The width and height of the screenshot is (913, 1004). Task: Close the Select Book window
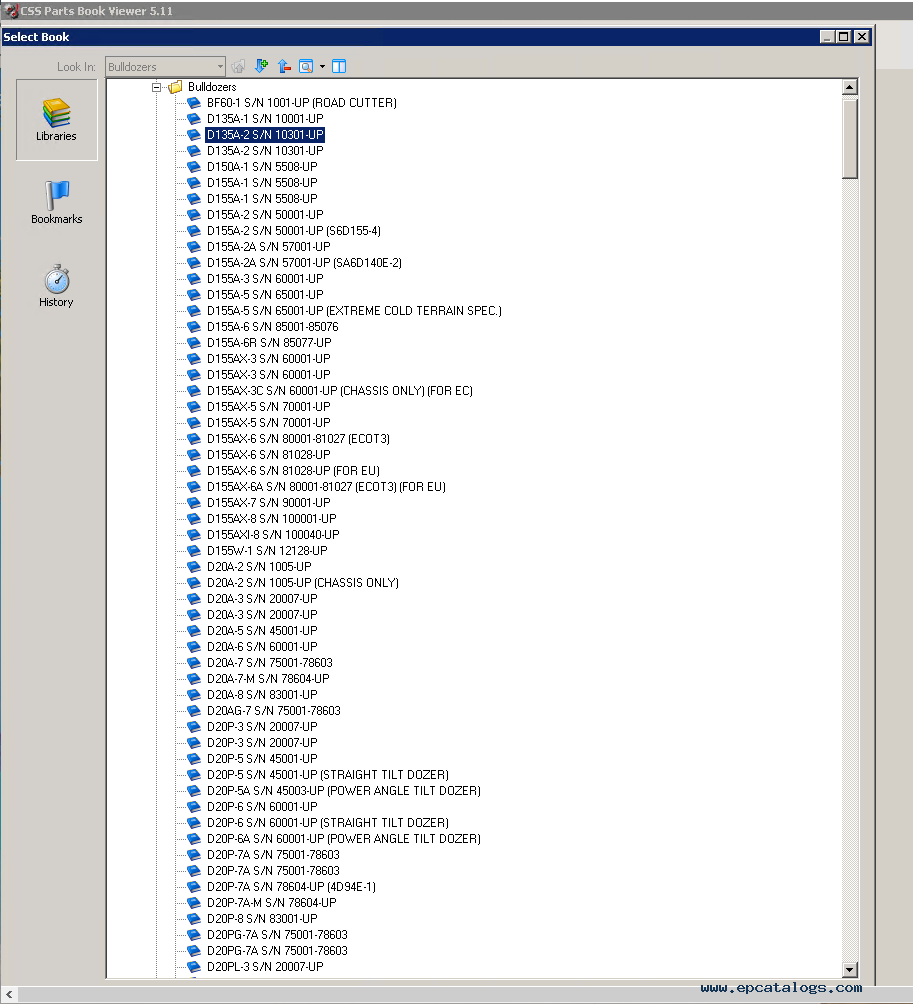coord(862,36)
